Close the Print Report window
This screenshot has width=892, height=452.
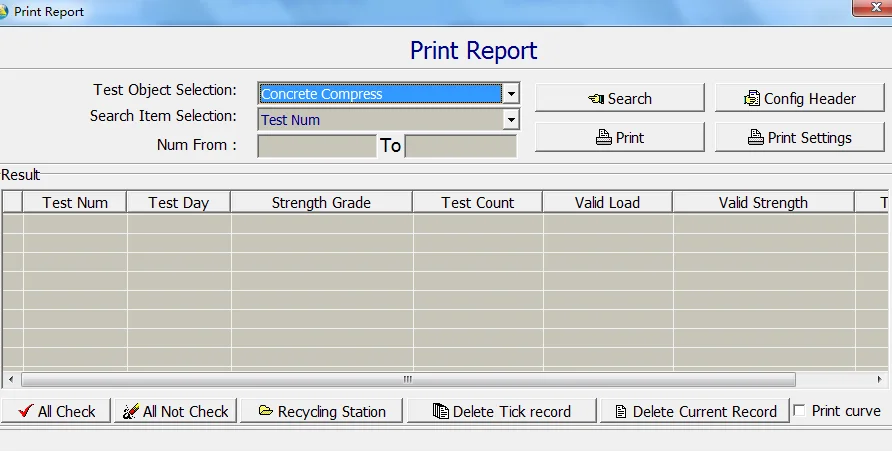870,9
